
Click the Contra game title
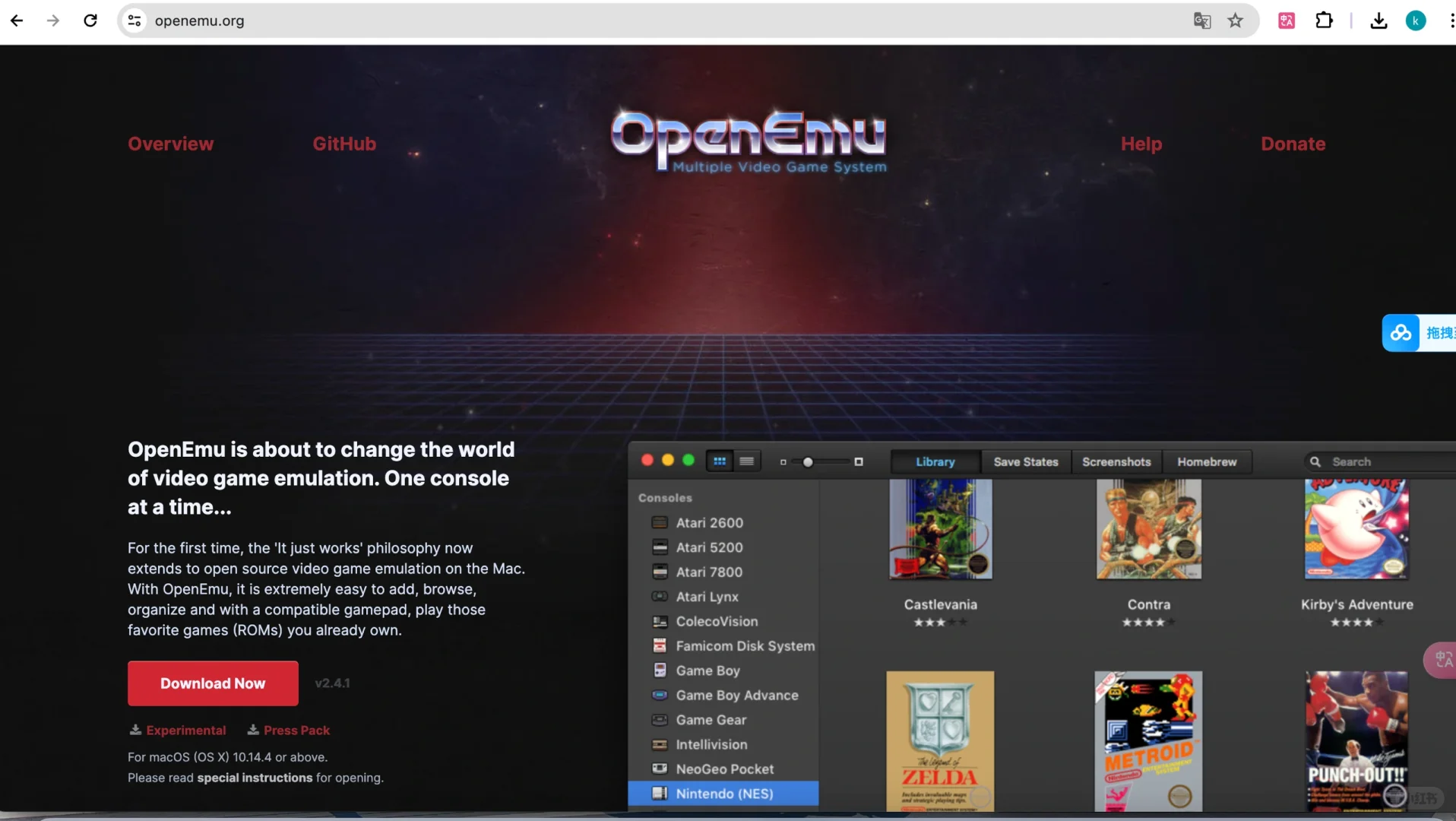tap(1148, 604)
